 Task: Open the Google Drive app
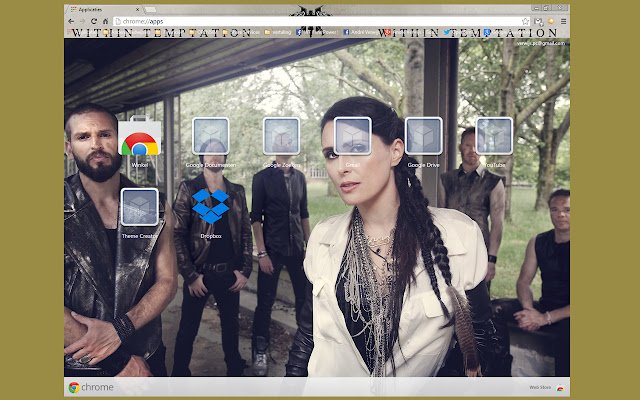point(423,136)
